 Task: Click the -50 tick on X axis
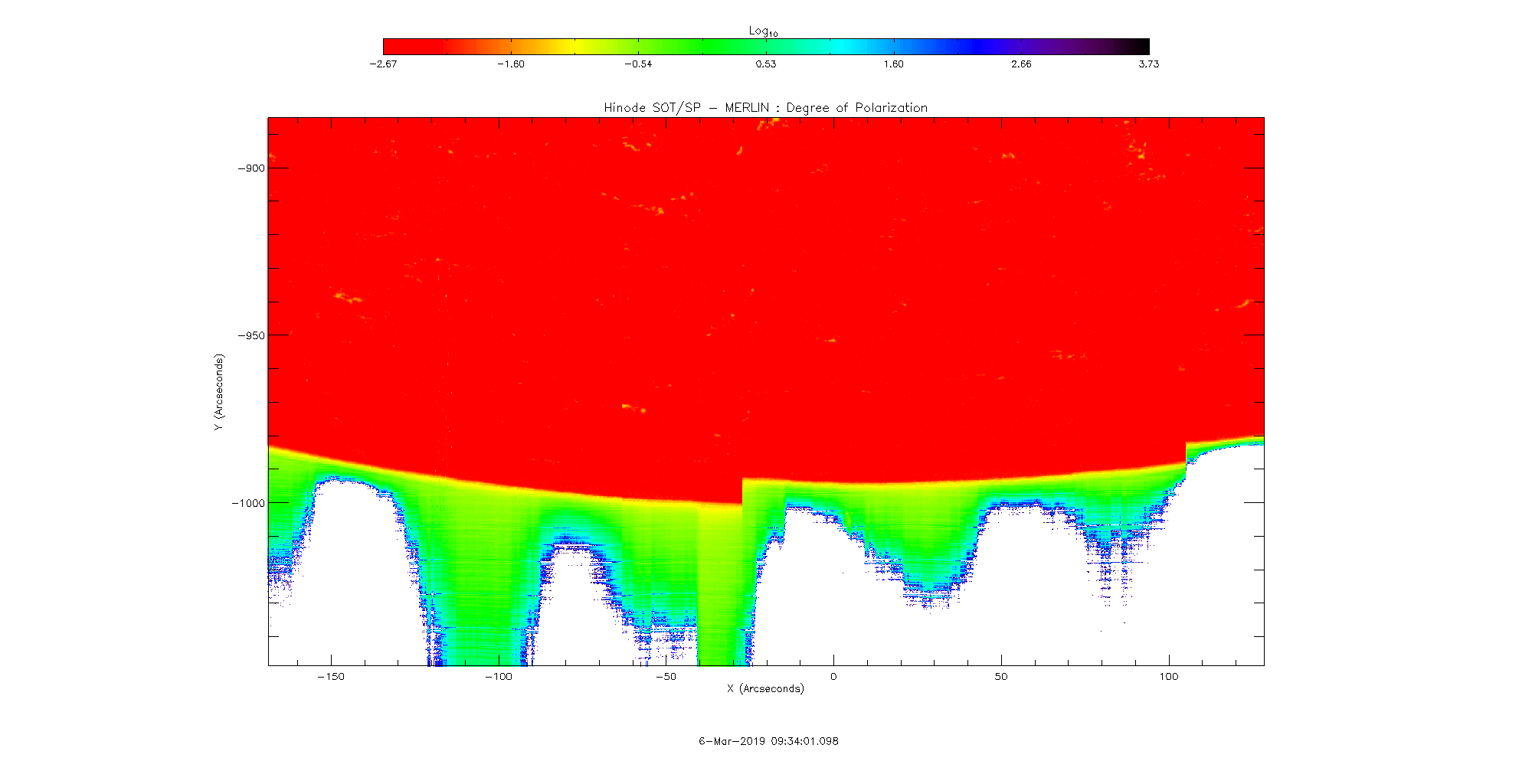click(x=666, y=677)
